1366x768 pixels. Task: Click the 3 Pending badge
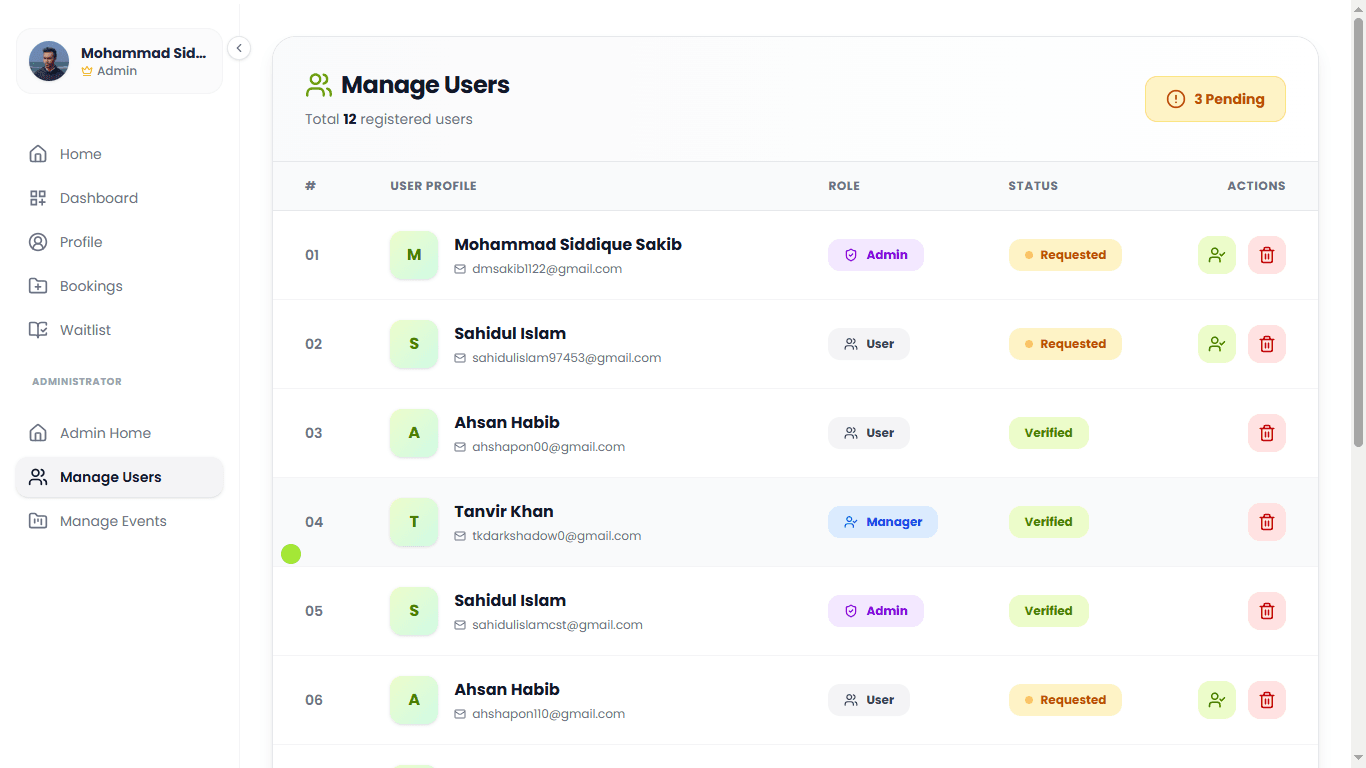pyautogui.click(x=1215, y=99)
